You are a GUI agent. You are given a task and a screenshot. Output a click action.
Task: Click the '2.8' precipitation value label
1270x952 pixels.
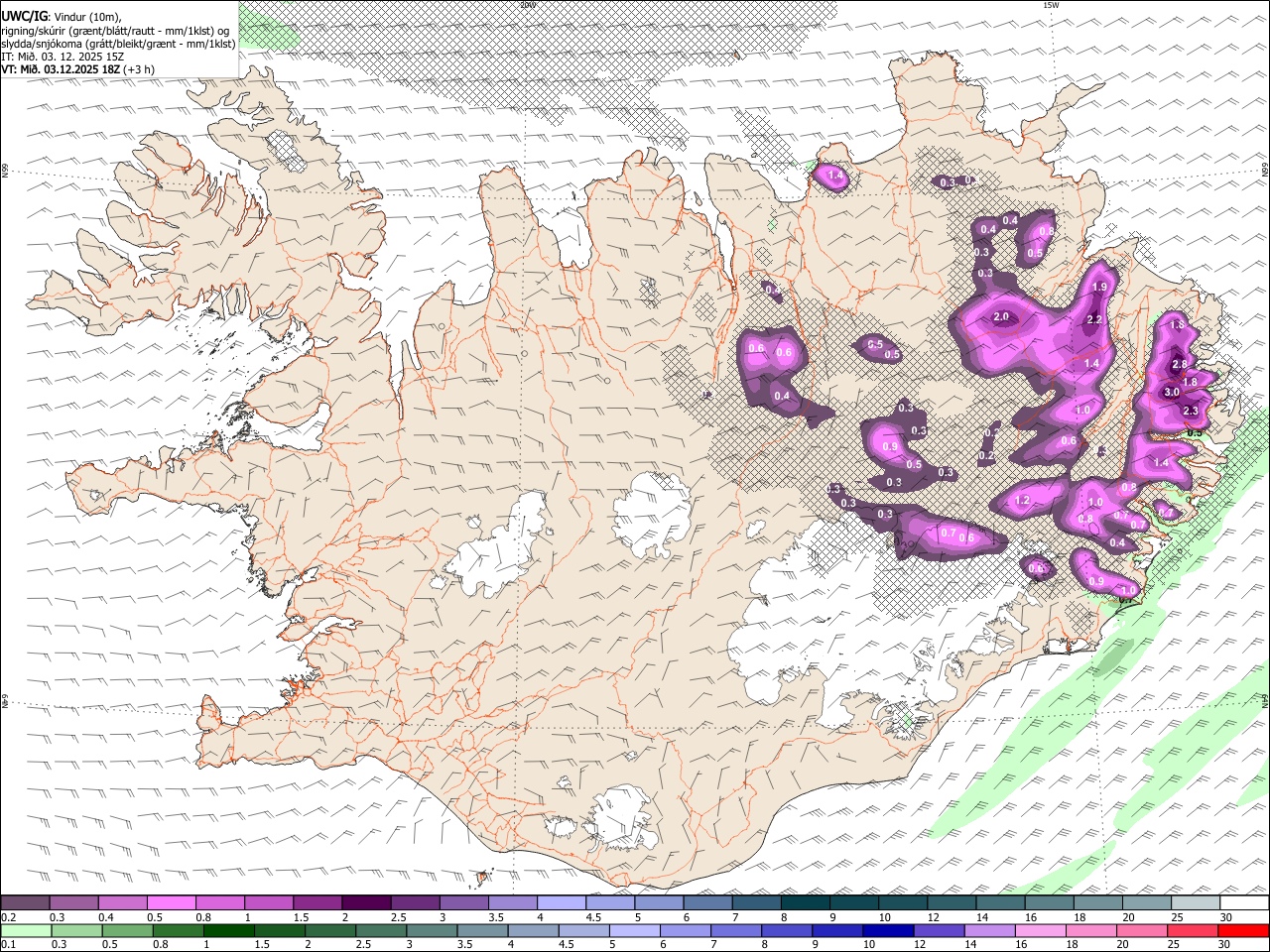coord(1180,365)
